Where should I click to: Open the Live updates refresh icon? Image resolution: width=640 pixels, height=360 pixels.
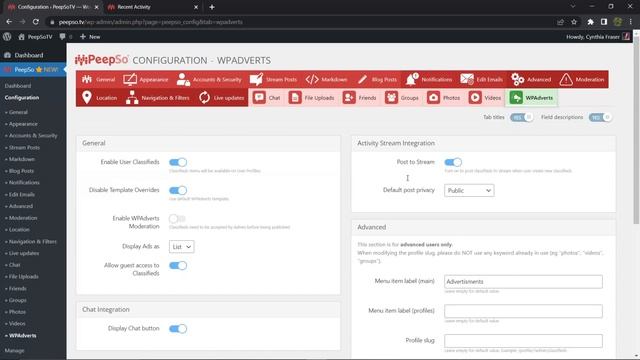(204, 98)
